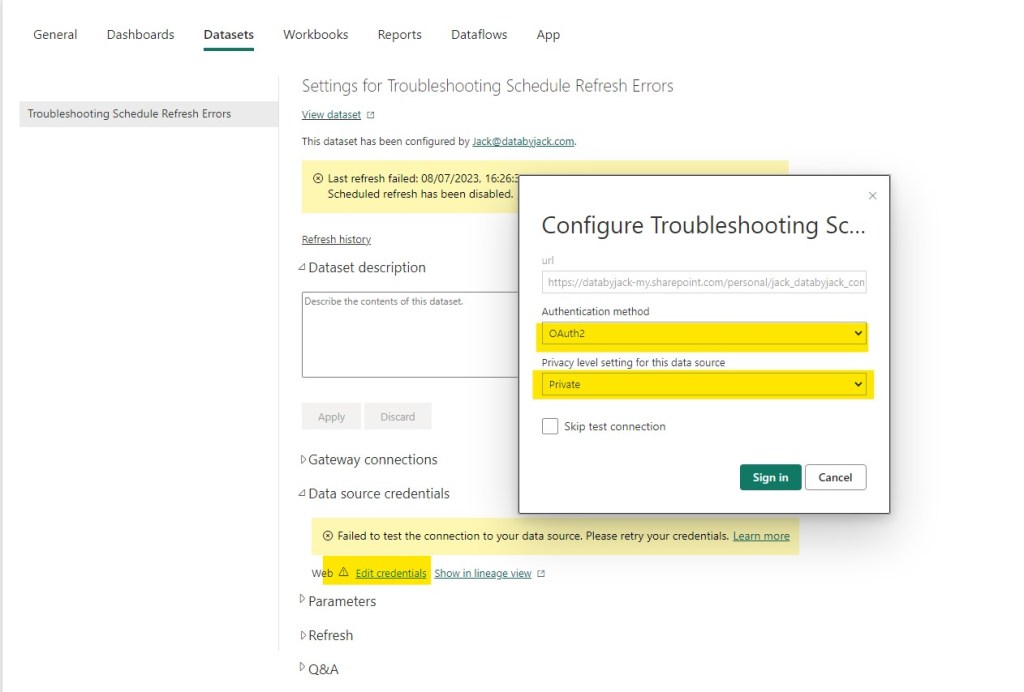Open the Privacy level setting dropdown
The height and width of the screenshot is (692, 1024).
click(704, 384)
